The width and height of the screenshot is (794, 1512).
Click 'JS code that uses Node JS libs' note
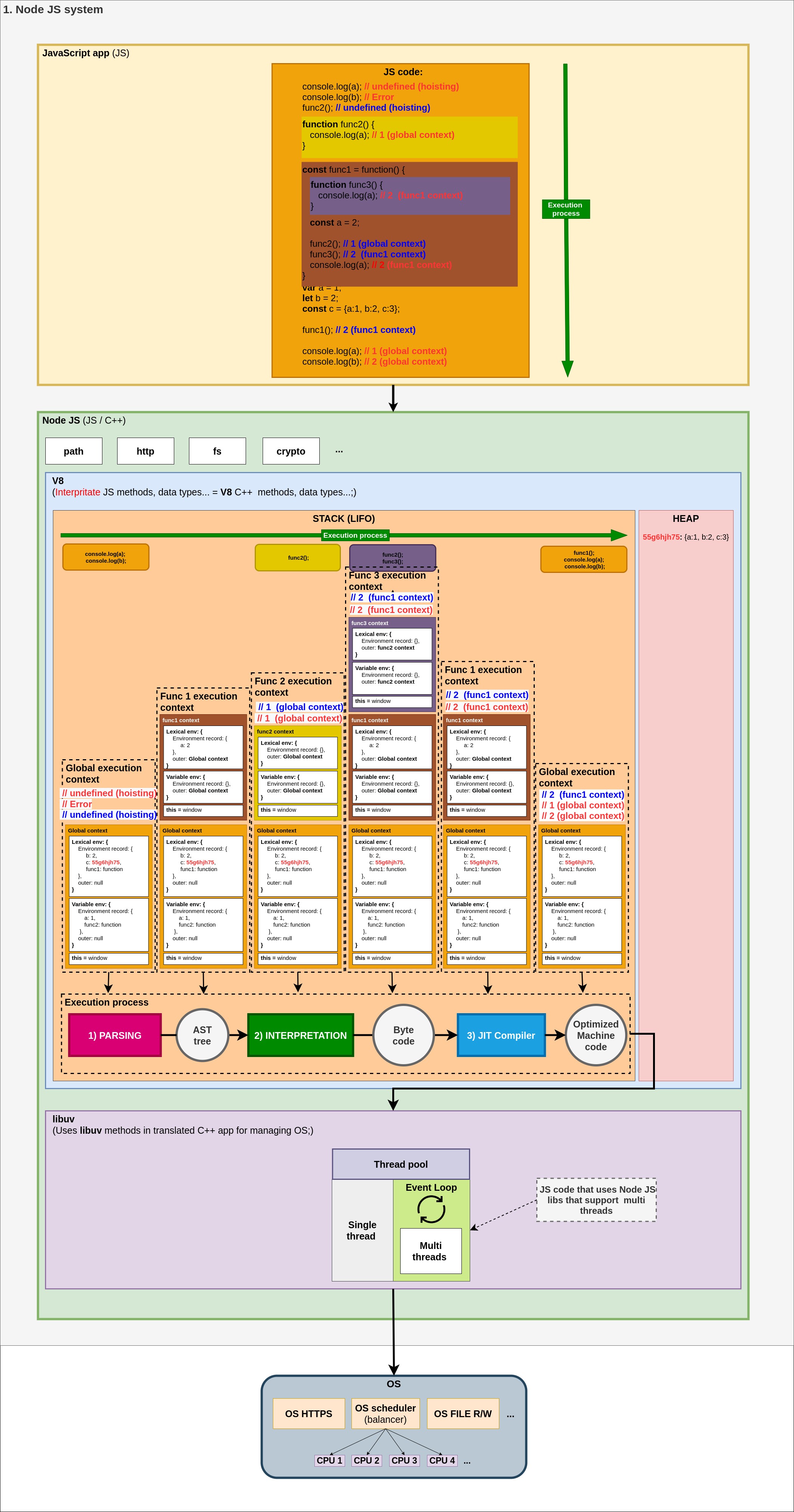[596, 1200]
